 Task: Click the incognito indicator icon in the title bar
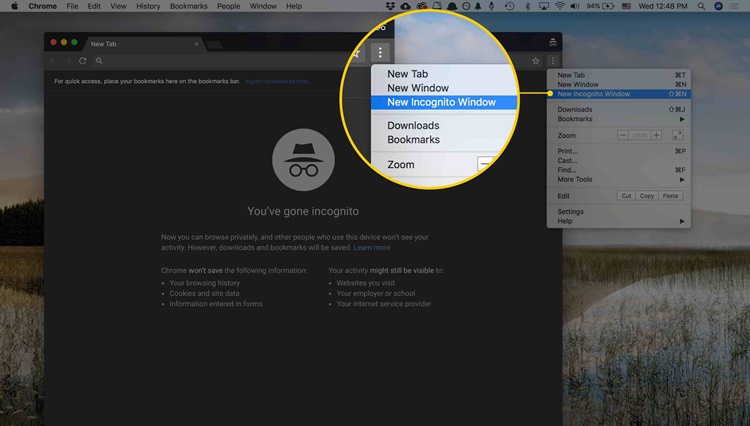pos(552,43)
